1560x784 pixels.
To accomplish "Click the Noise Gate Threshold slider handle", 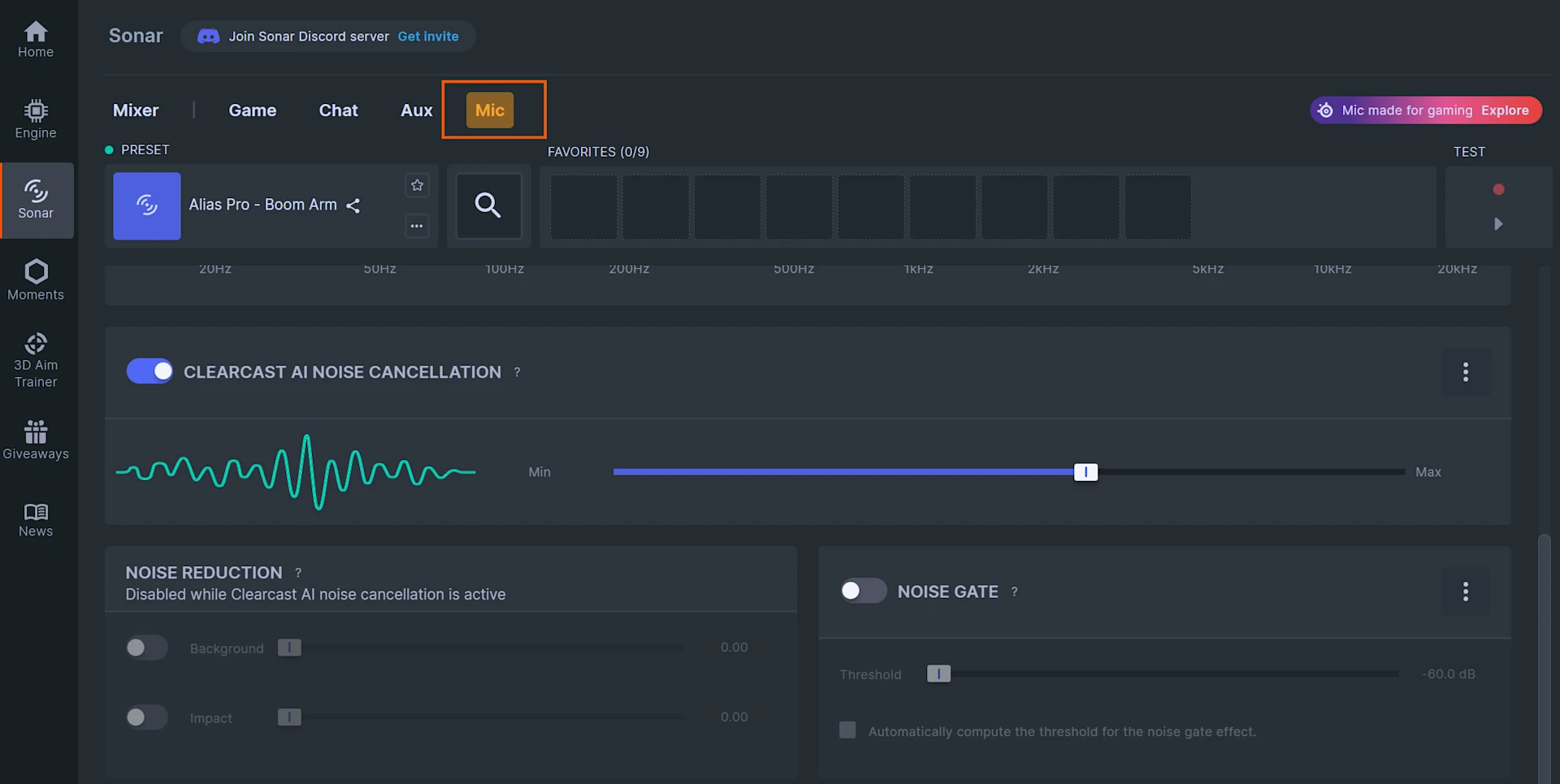I will point(938,674).
